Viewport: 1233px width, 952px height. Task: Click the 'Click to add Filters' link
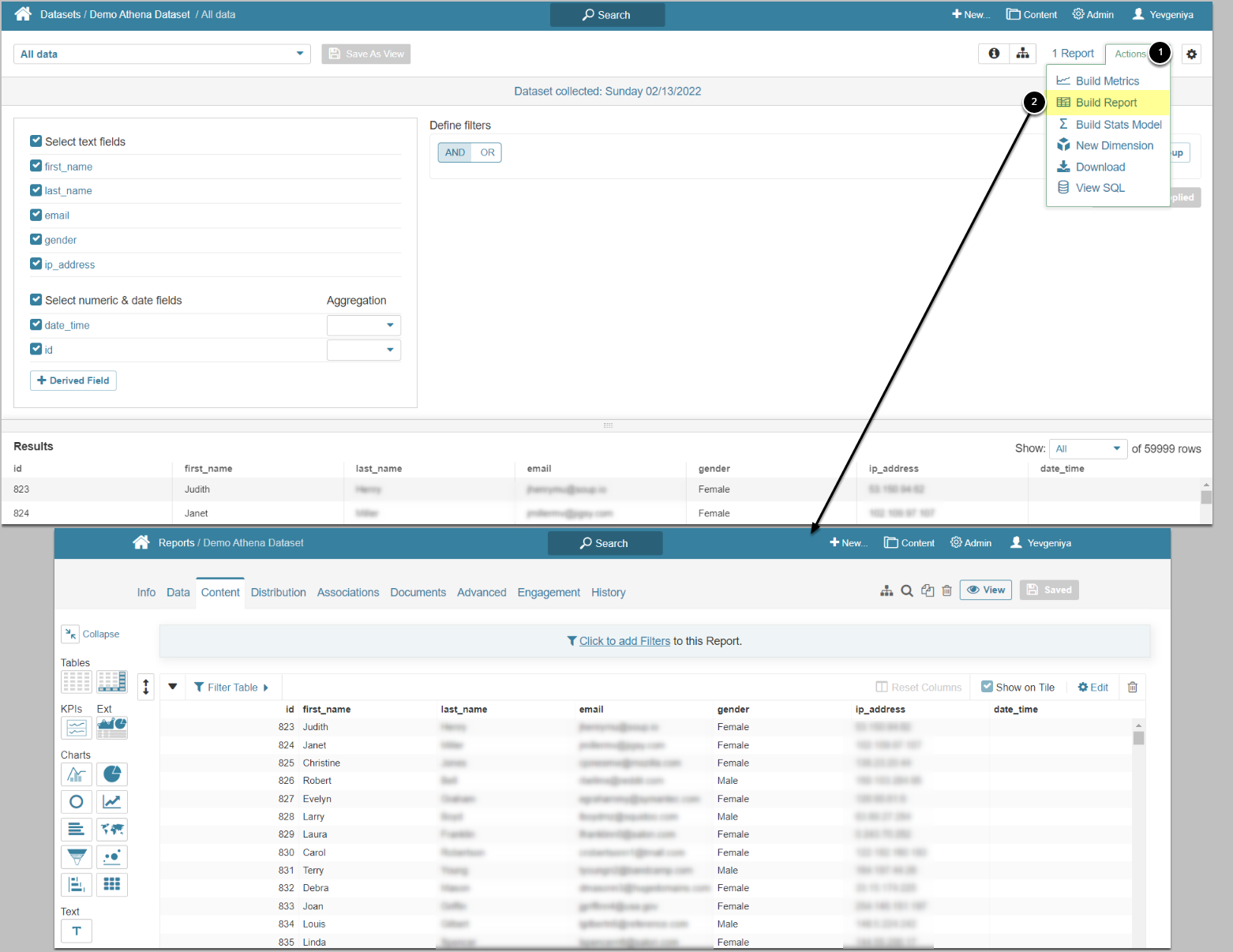click(624, 641)
